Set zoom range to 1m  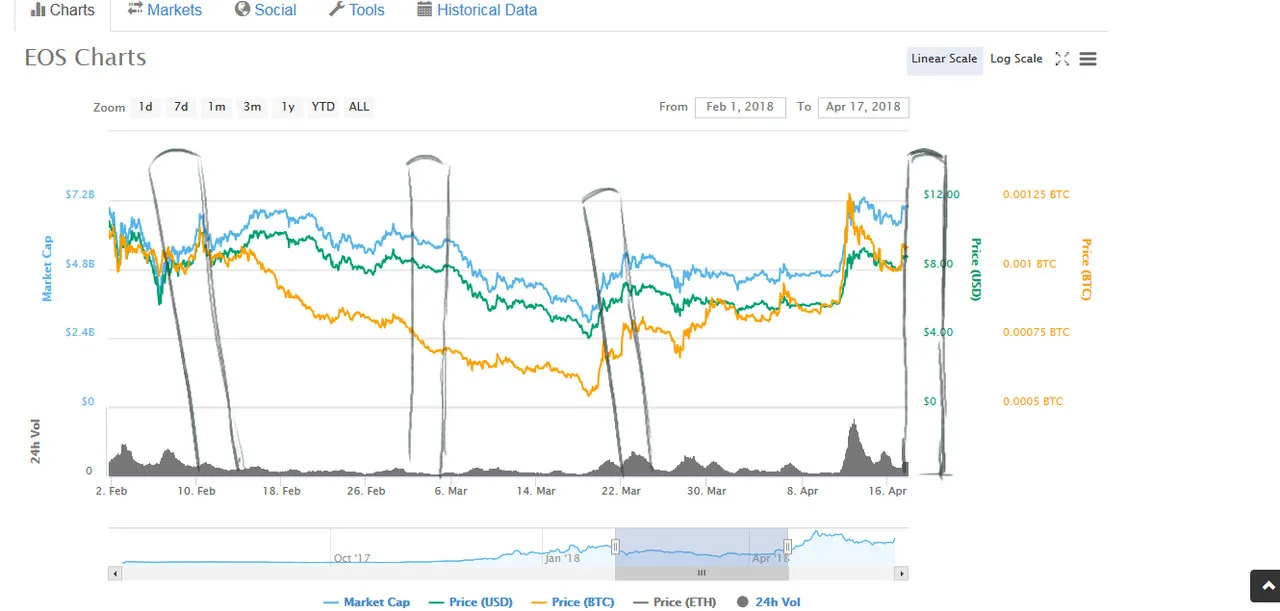coord(216,107)
